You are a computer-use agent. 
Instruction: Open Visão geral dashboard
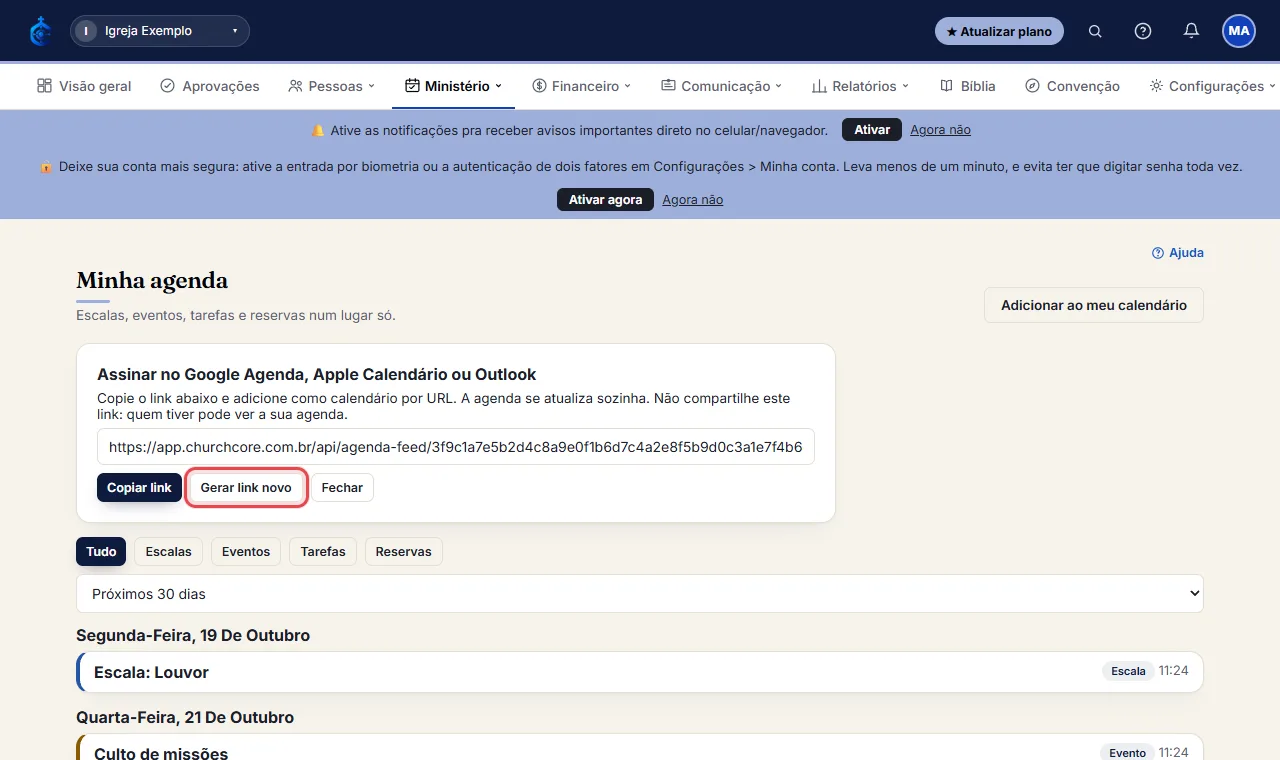pos(84,86)
